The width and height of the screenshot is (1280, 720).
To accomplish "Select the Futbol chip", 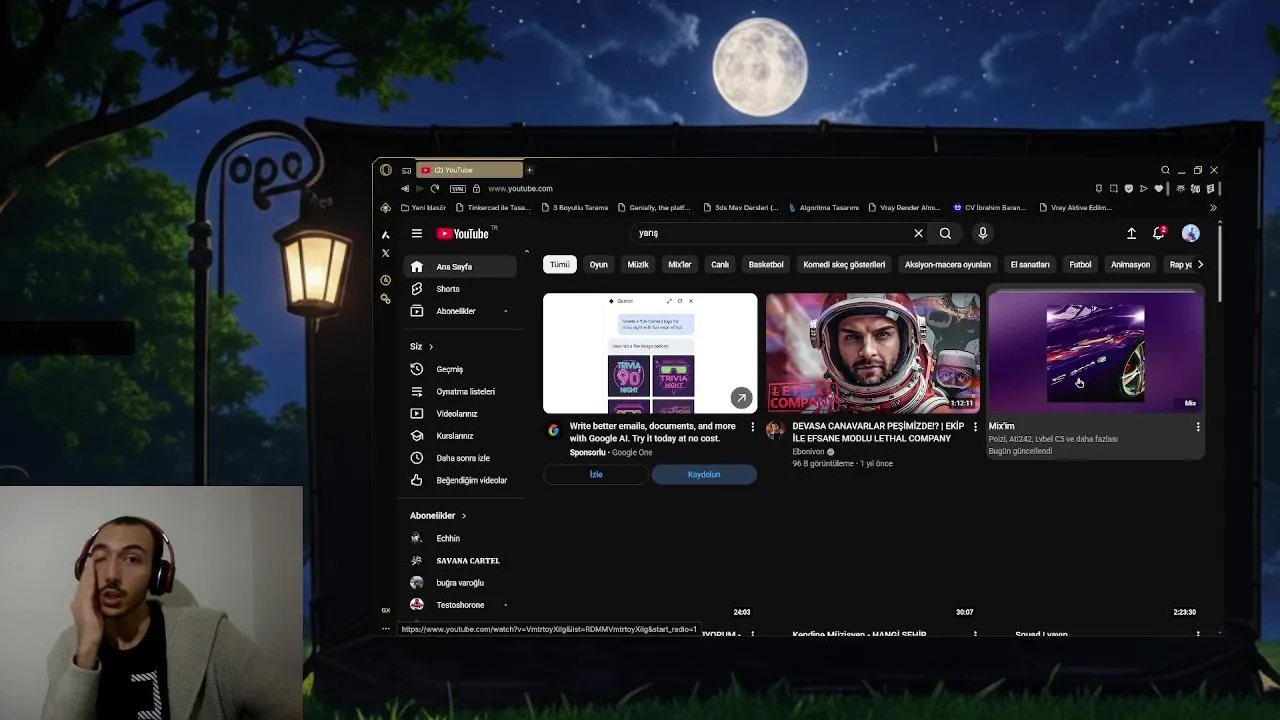I will 1080,264.
